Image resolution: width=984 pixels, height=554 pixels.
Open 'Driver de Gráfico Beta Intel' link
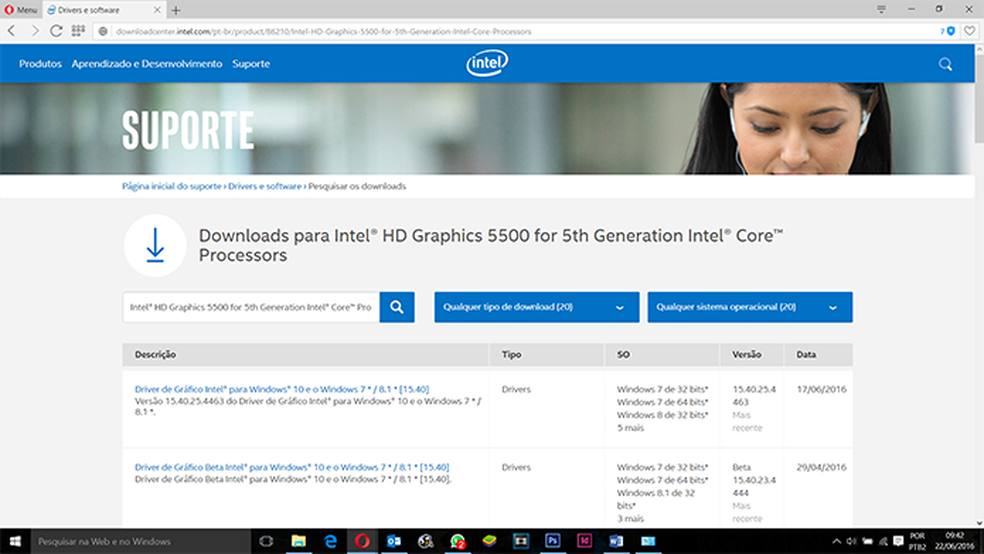click(291, 467)
